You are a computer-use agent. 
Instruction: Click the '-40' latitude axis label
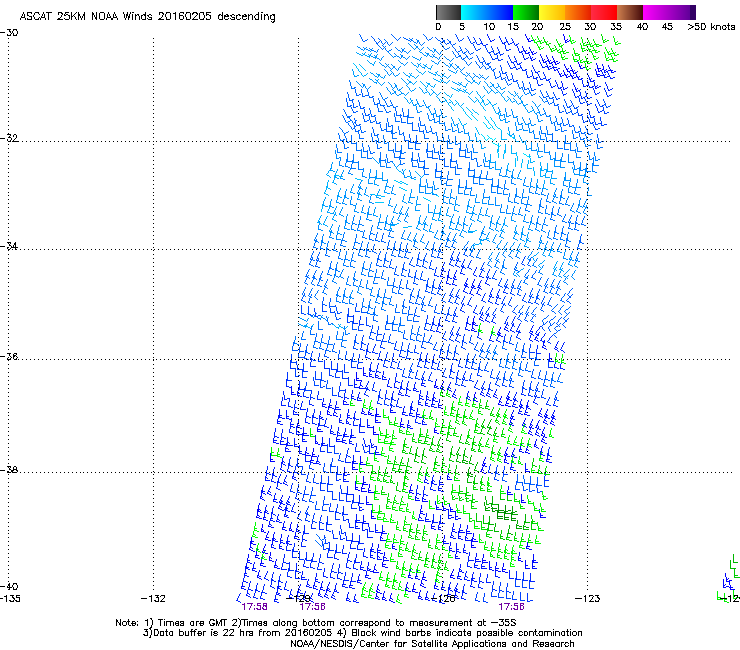point(9,586)
